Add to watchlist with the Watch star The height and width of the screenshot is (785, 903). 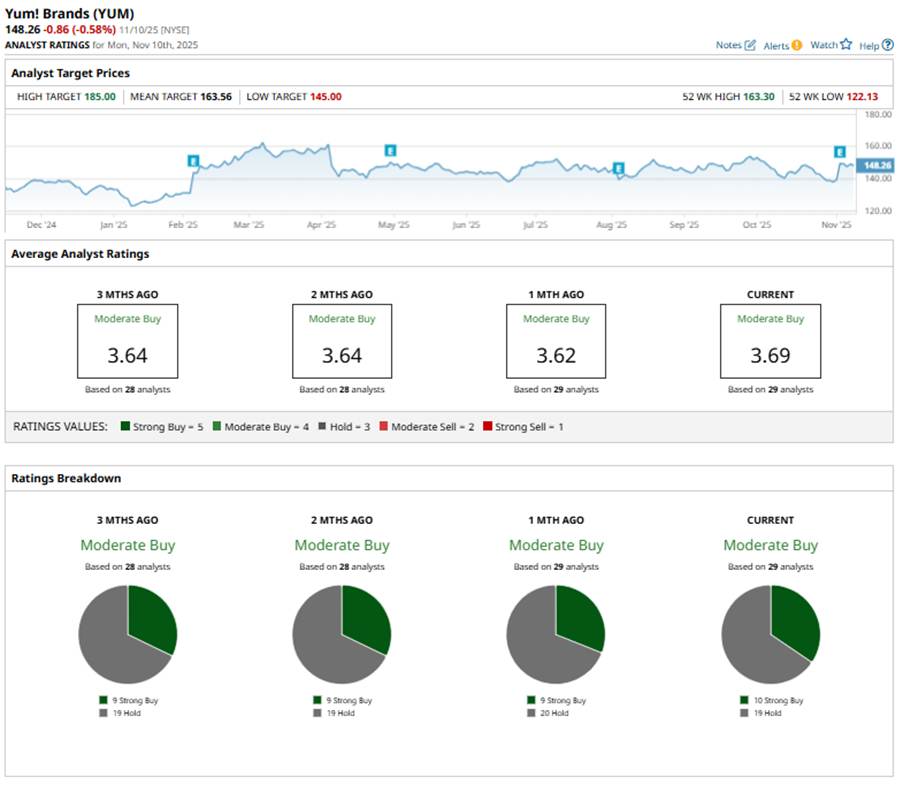[846, 44]
